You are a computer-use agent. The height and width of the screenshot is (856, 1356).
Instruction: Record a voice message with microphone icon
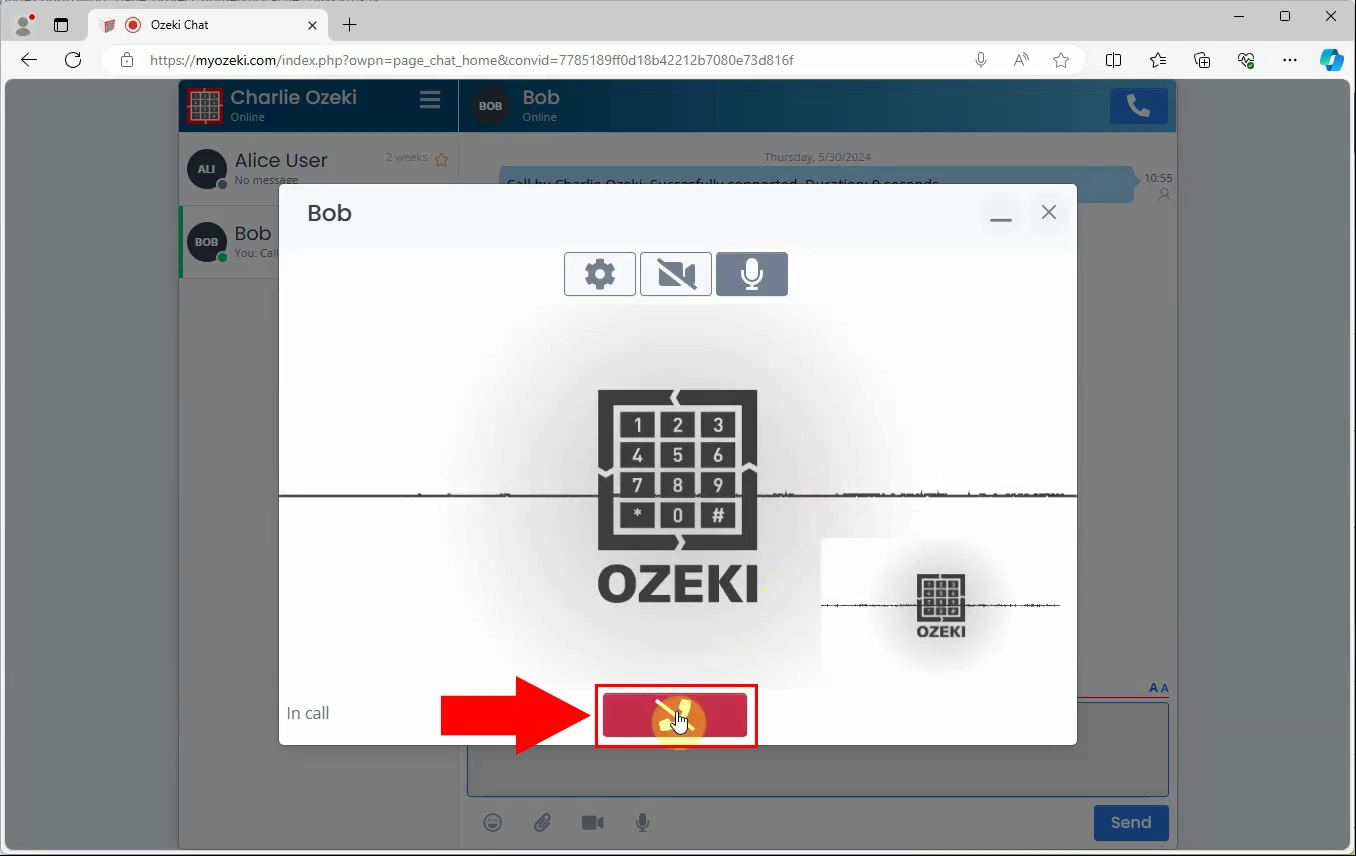click(643, 823)
